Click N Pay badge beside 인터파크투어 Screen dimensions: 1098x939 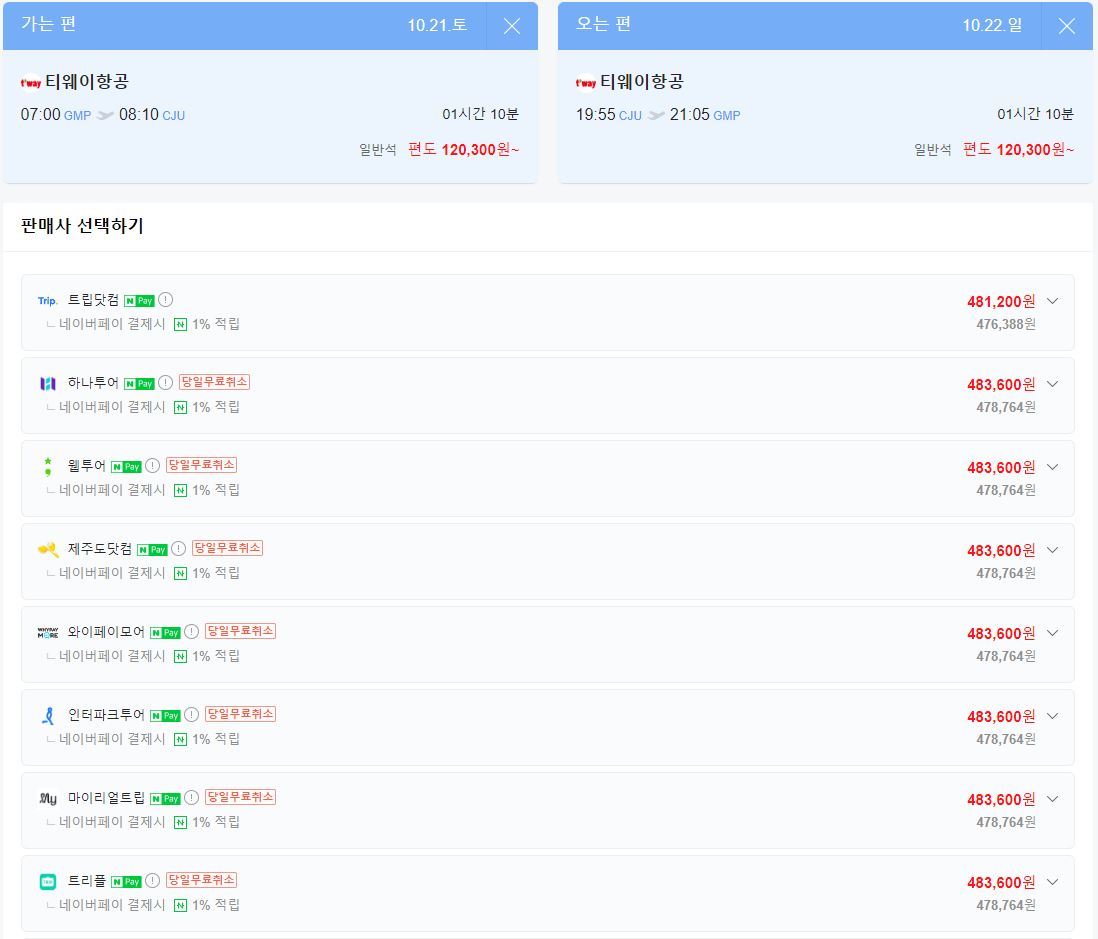click(165, 716)
